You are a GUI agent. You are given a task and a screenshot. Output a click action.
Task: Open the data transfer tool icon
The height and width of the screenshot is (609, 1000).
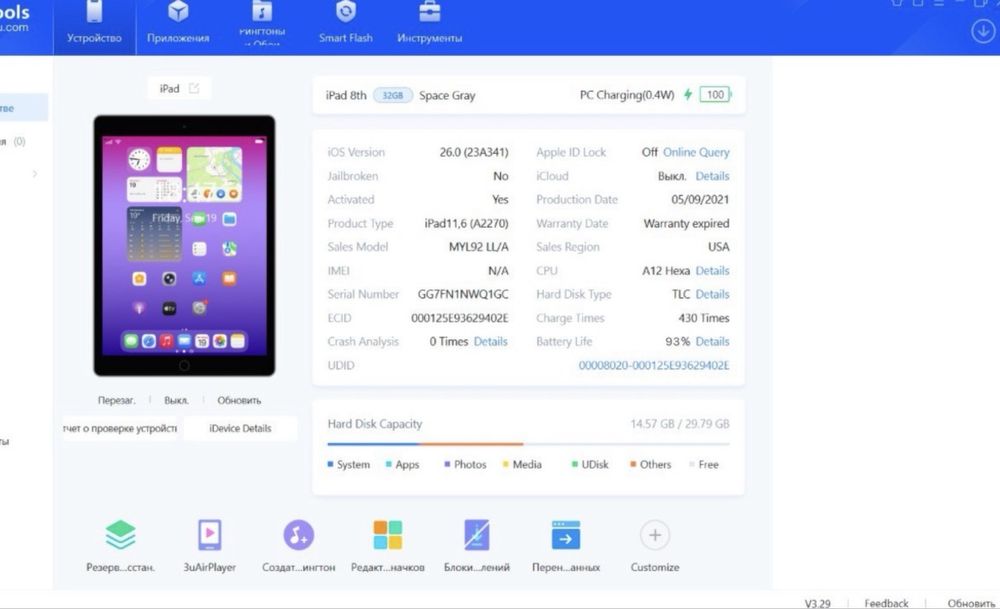[566, 534]
